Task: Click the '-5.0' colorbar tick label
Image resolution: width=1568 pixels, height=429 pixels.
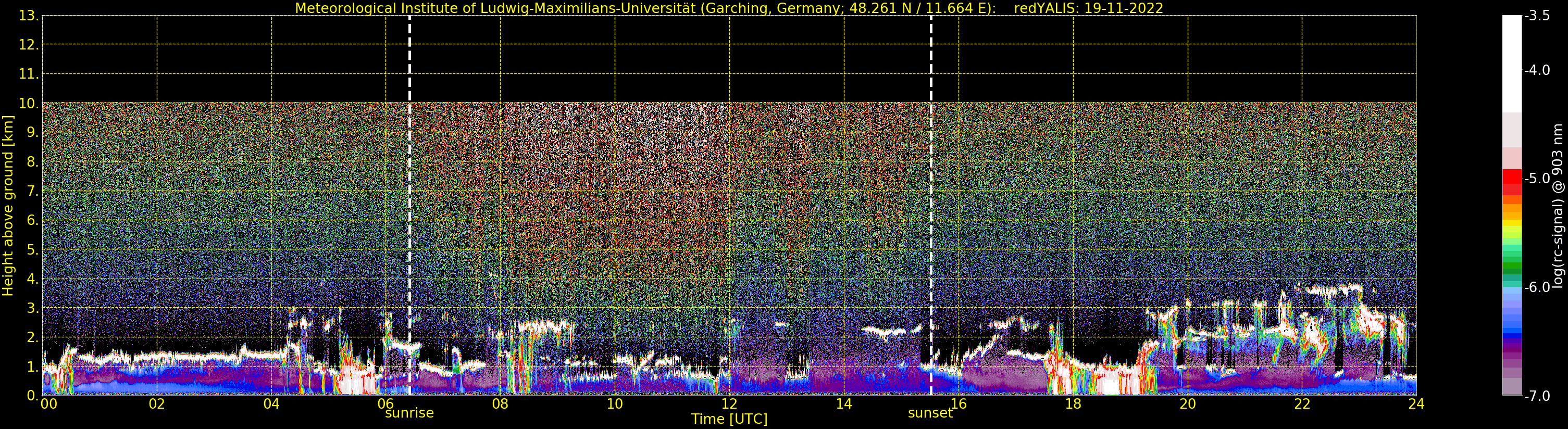Action: click(x=1537, y=178)
